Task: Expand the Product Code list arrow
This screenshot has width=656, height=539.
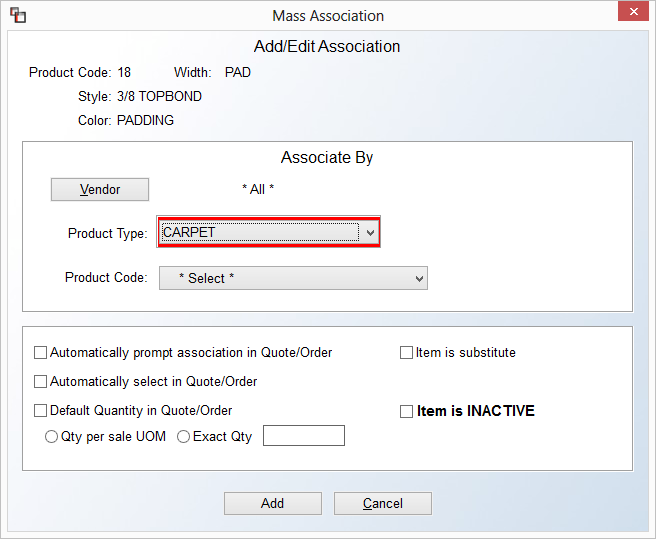Action: point(419,279)
